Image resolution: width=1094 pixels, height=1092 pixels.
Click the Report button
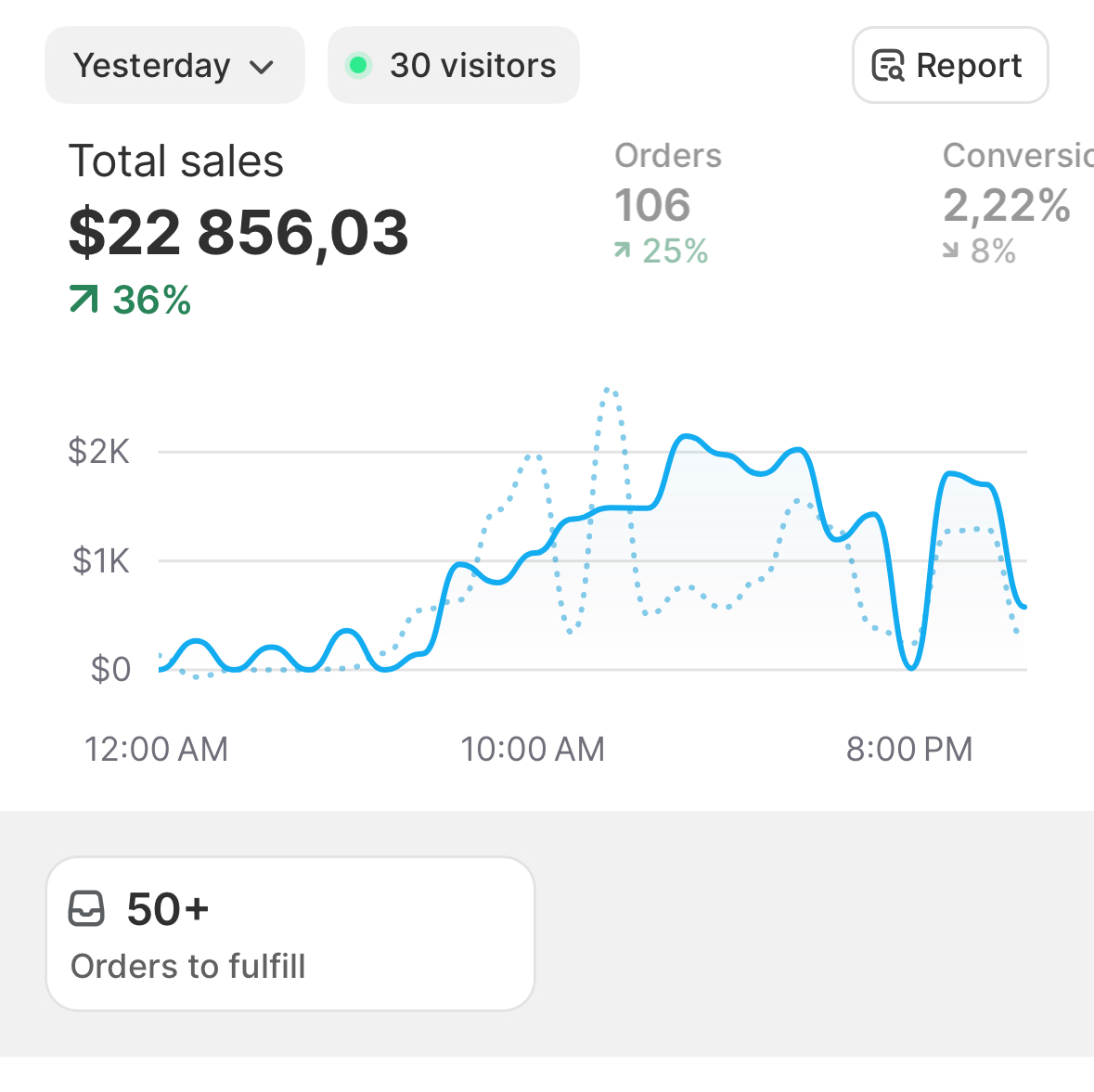pyautogui.click(x=949, y=66)
